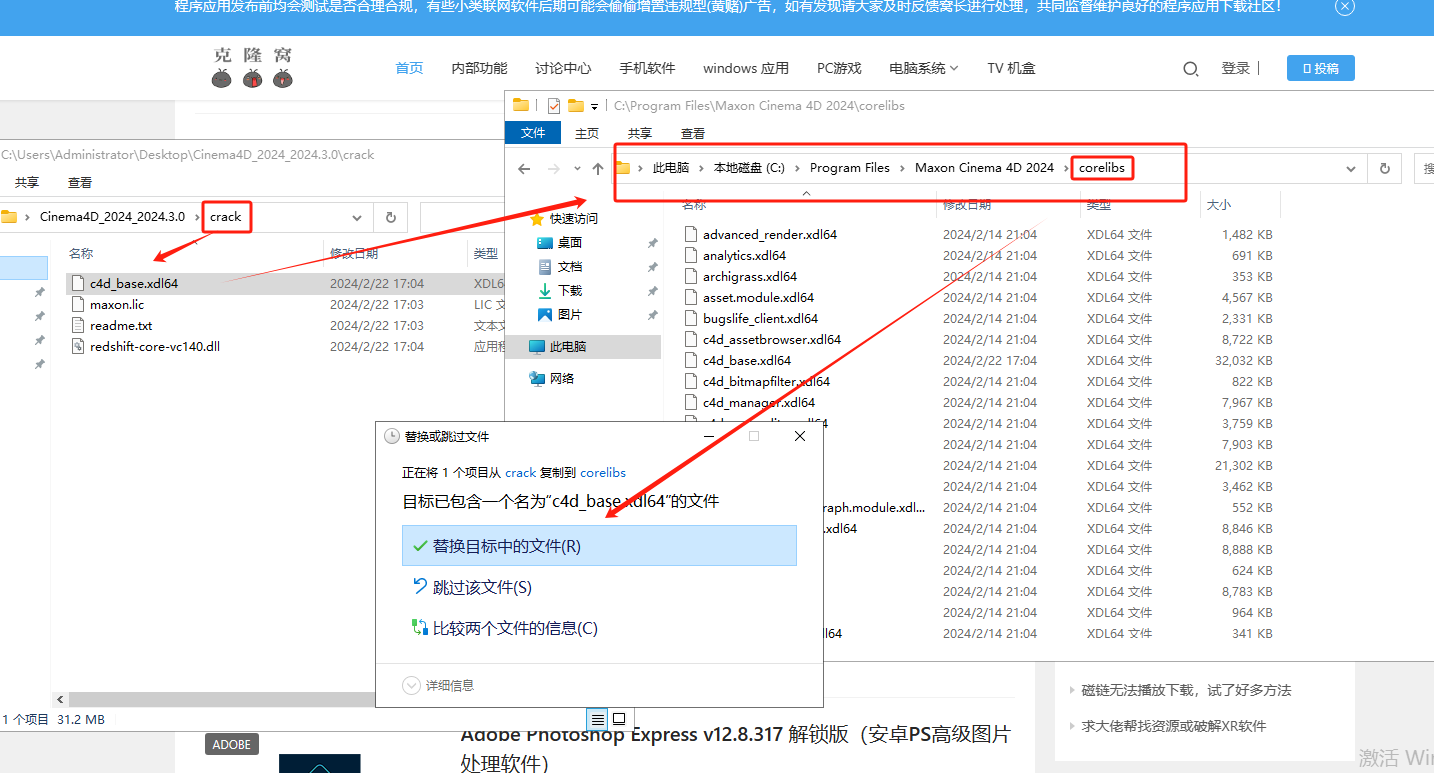Viewport: 1434px width, 773px height.
Task: Select advanced_render.xdl64 file icon
Action: coord(690,234)
